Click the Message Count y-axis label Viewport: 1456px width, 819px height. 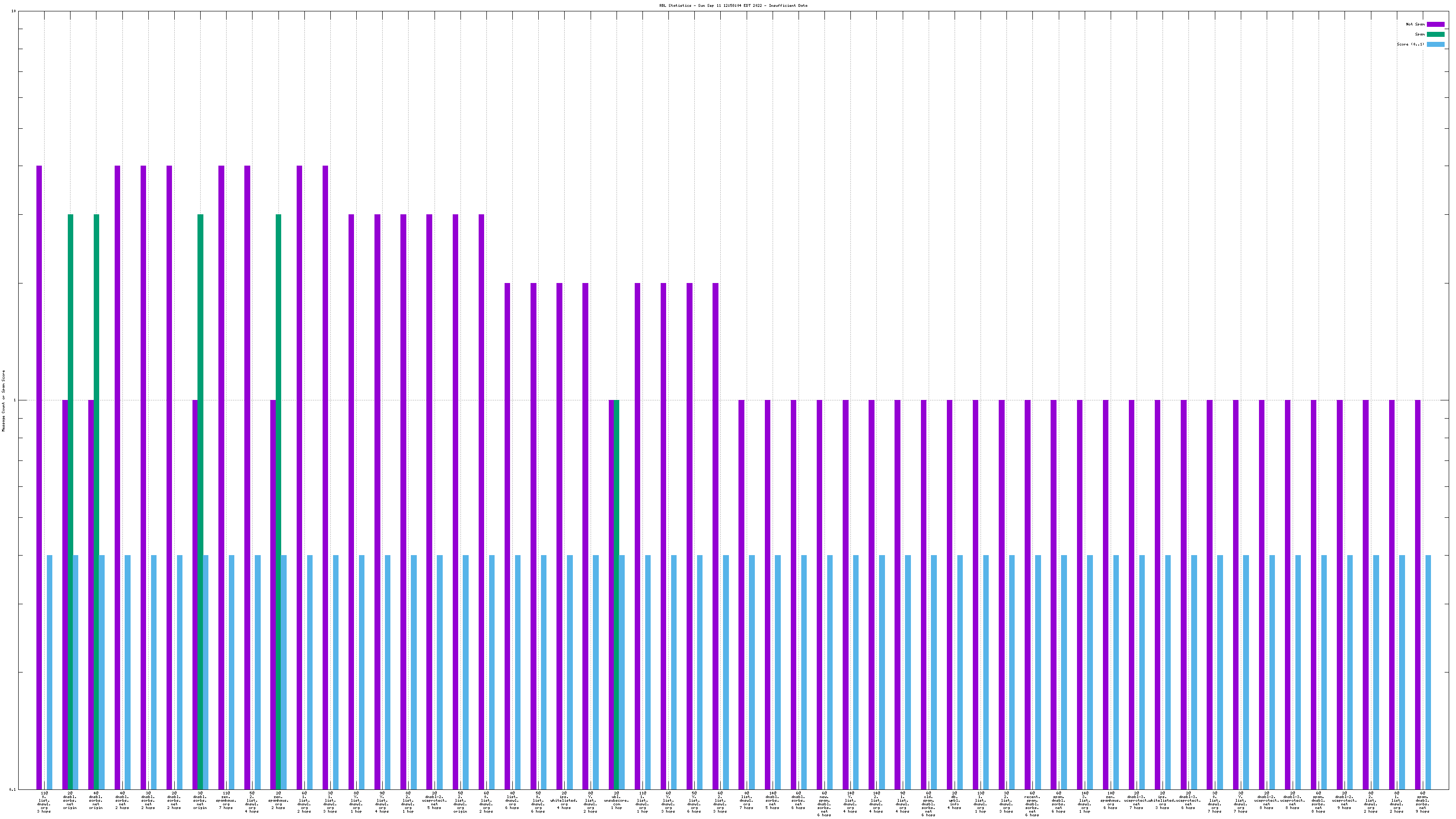(x=3, y=401)
